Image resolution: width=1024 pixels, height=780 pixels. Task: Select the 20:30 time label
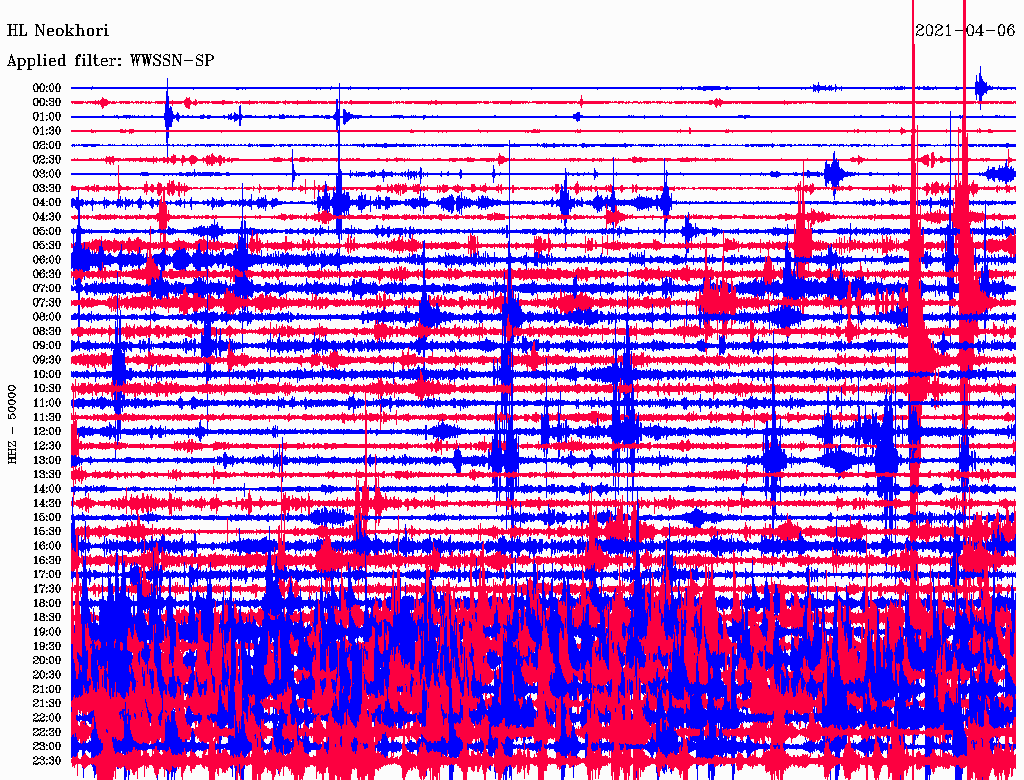[x=47, y=675]
